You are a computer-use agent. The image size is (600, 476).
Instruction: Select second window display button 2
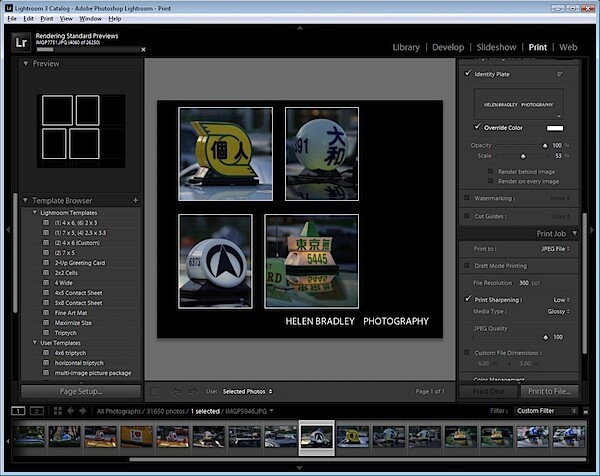click(37, 411)
